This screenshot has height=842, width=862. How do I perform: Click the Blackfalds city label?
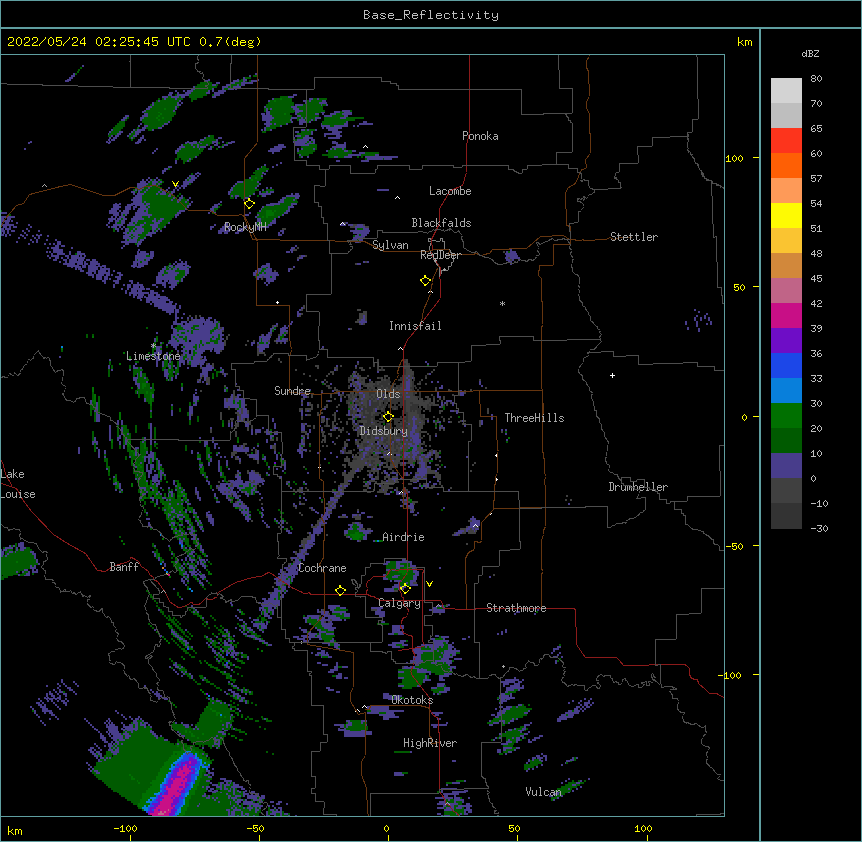pyautogui.click(x=441, y=223)
